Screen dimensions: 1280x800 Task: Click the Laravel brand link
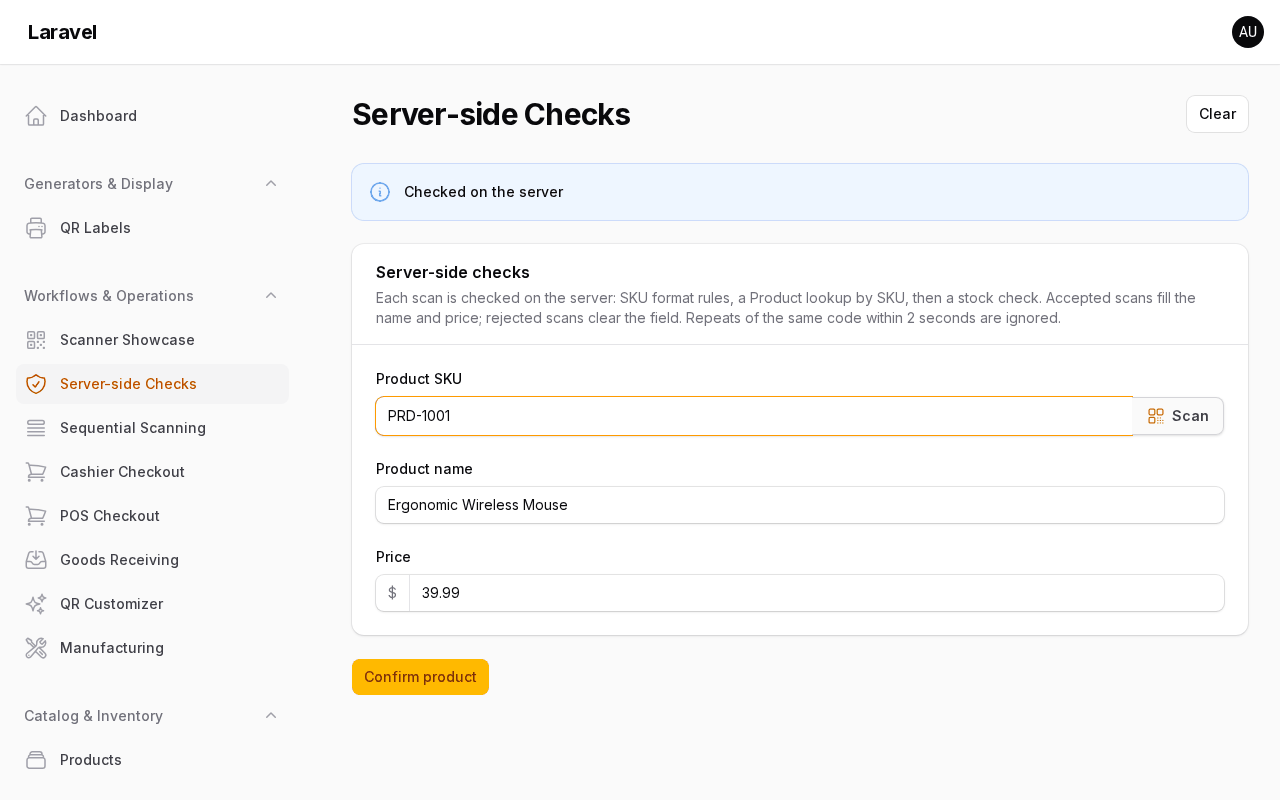[62, 32]
